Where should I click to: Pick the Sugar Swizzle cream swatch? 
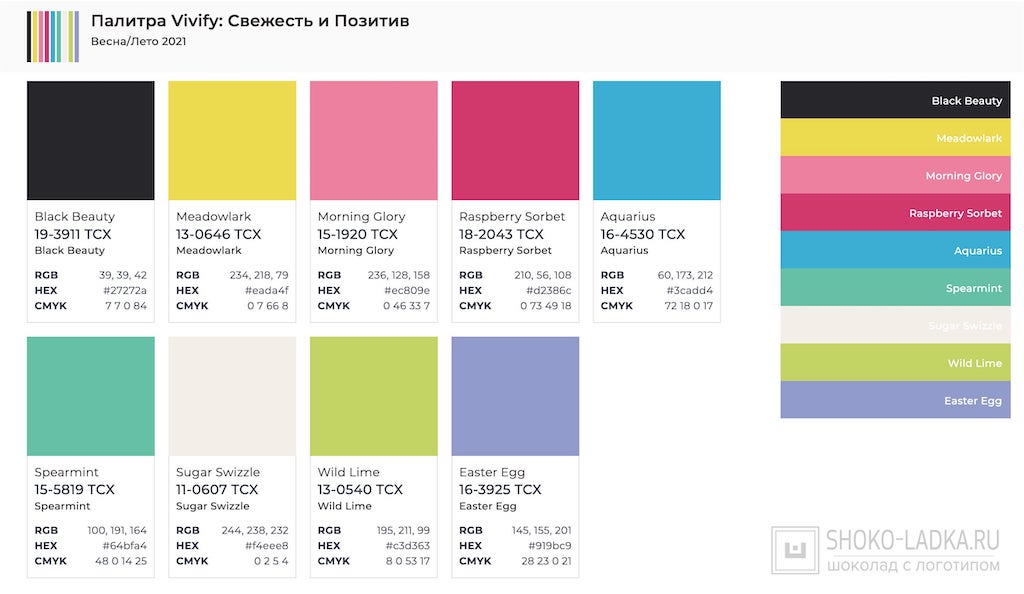point(232,396)
